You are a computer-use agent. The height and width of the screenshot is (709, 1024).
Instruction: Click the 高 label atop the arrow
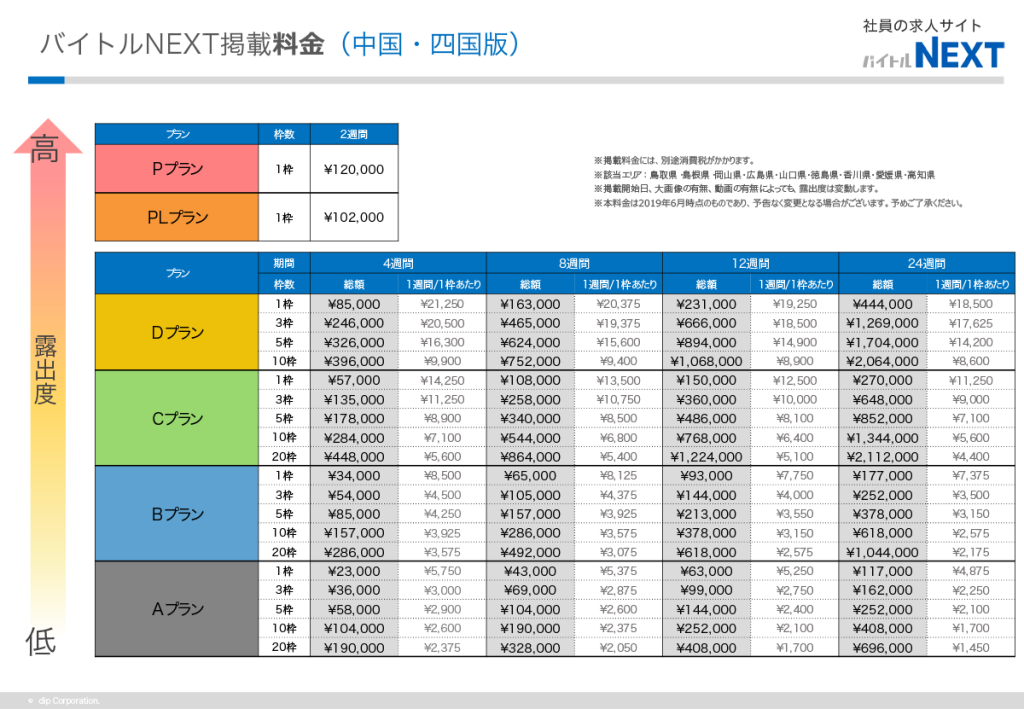click(46, 149)
